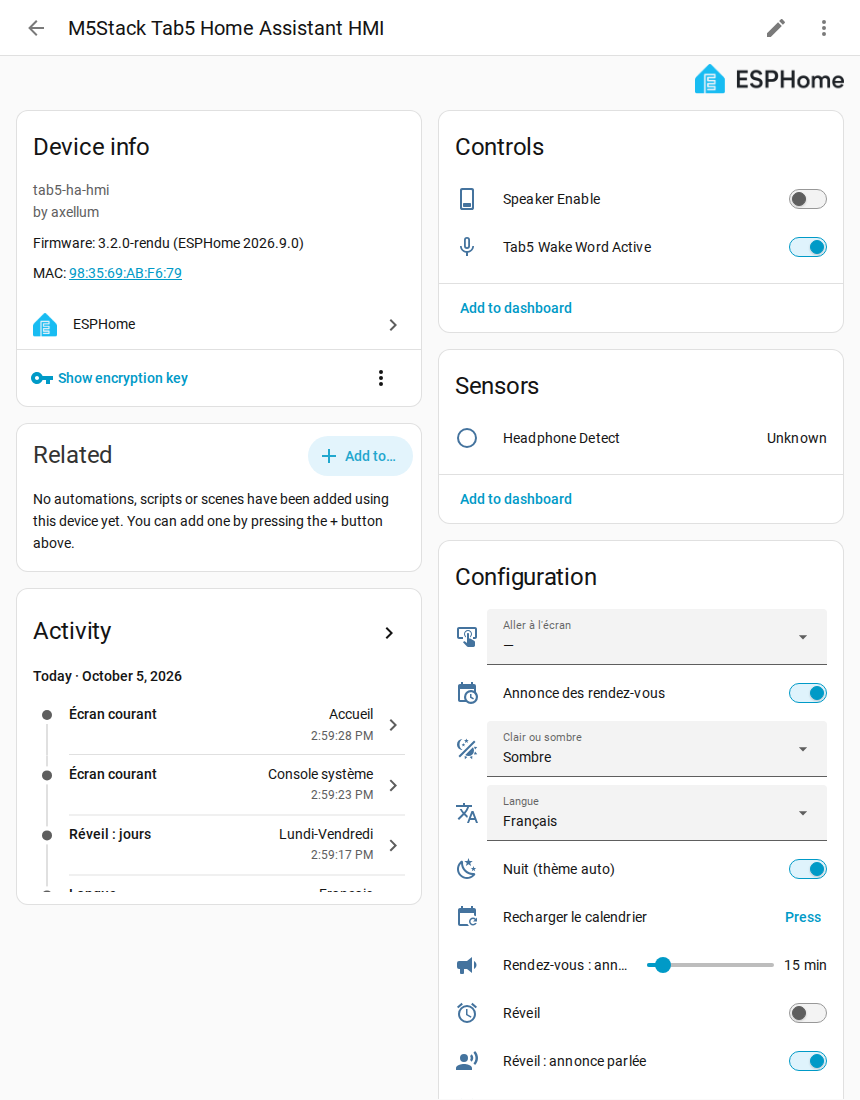The height and width of the screenshot is (1100, 860).
Task: Click the Annonce des rendez-vous calendar-clock icon
Action: pyautogui.click(x=466, y=693)
